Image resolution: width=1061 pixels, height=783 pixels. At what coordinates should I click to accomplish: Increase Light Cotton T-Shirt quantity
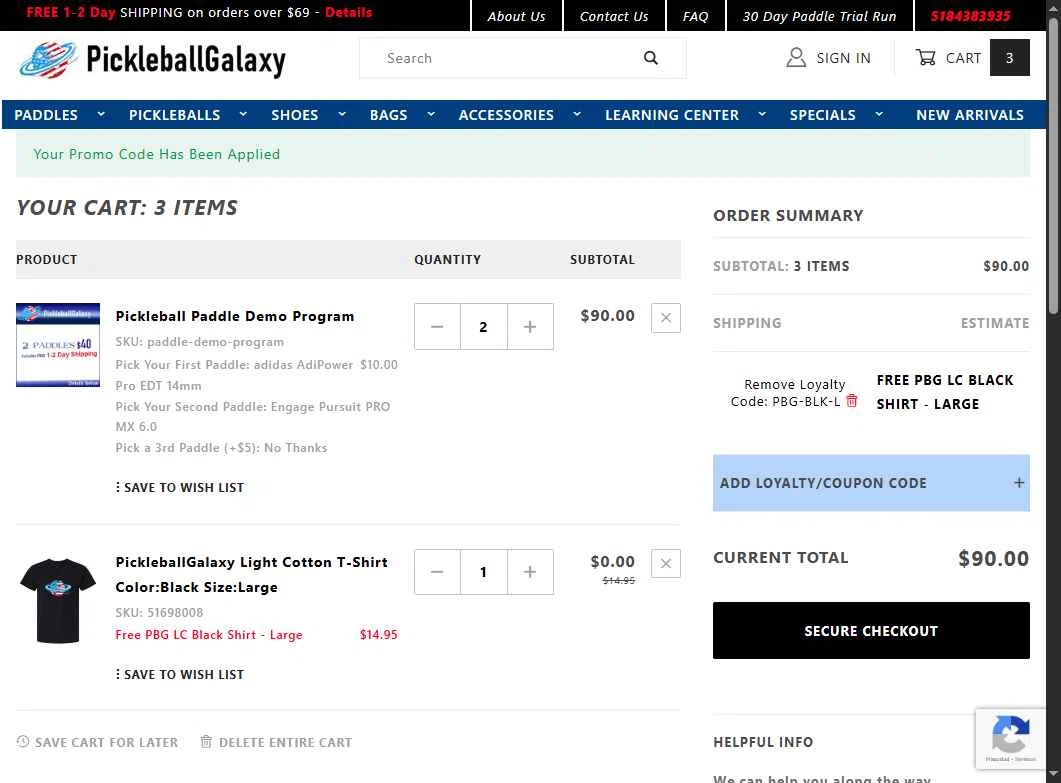pos(530,572)
